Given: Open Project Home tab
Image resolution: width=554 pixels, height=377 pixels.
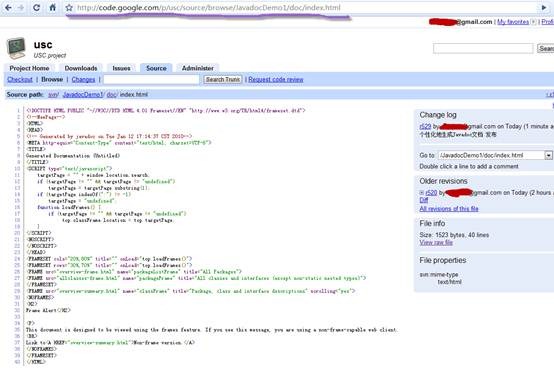Looking at the screenshot, I should pos(29,68).
